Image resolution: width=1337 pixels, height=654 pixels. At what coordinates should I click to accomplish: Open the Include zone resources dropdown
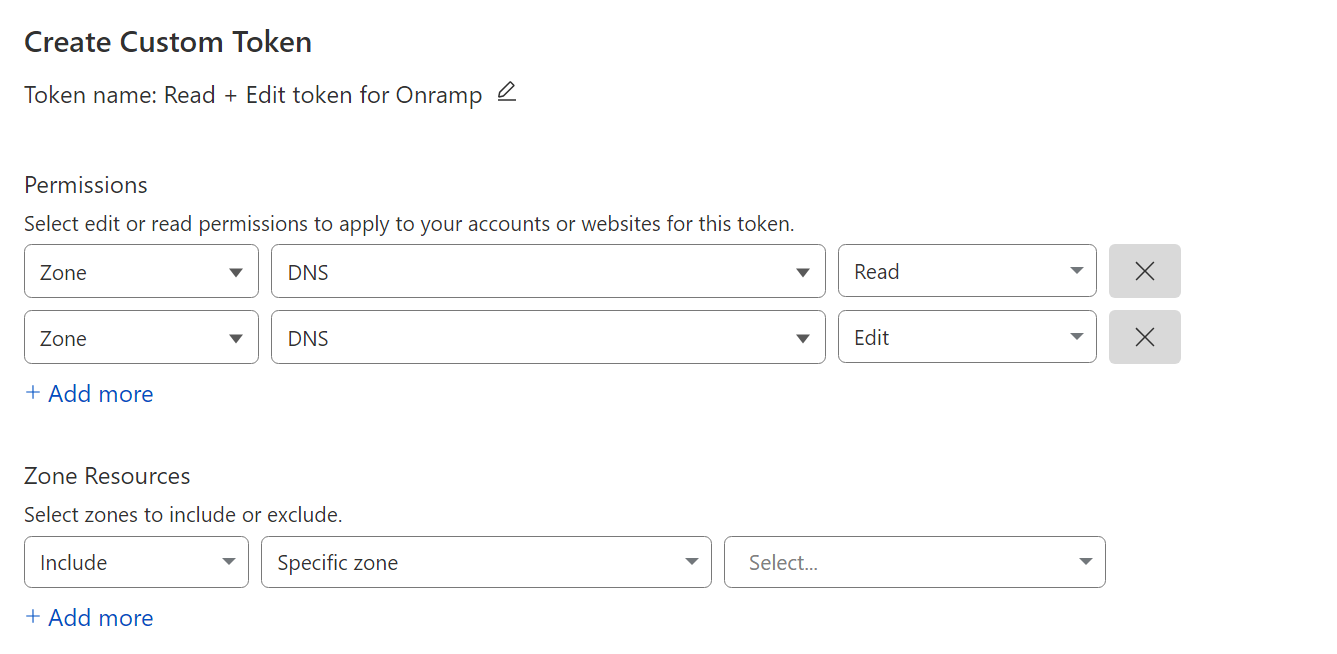click(136, 562)
